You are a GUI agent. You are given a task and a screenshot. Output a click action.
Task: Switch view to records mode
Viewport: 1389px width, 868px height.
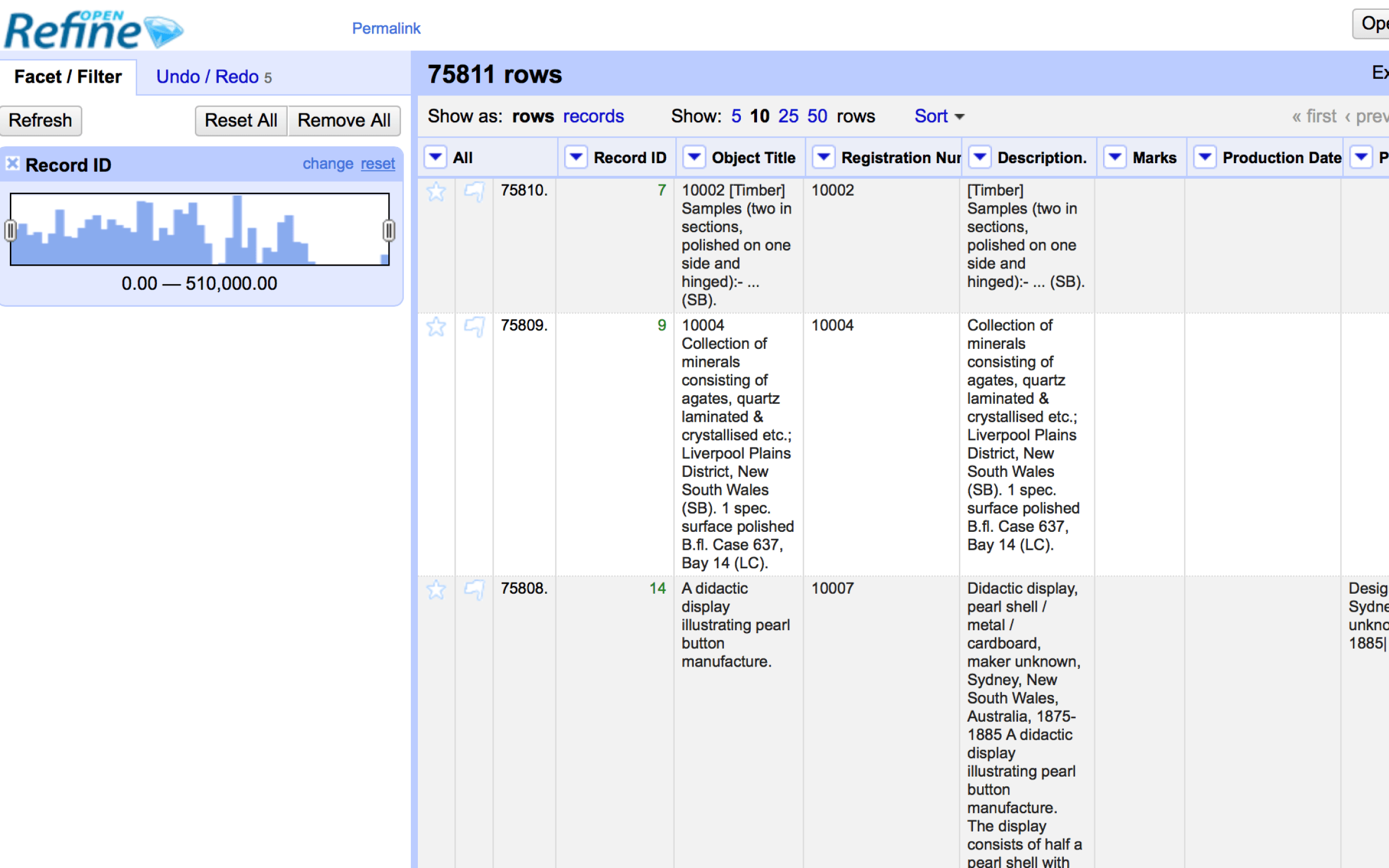point(593,116)
